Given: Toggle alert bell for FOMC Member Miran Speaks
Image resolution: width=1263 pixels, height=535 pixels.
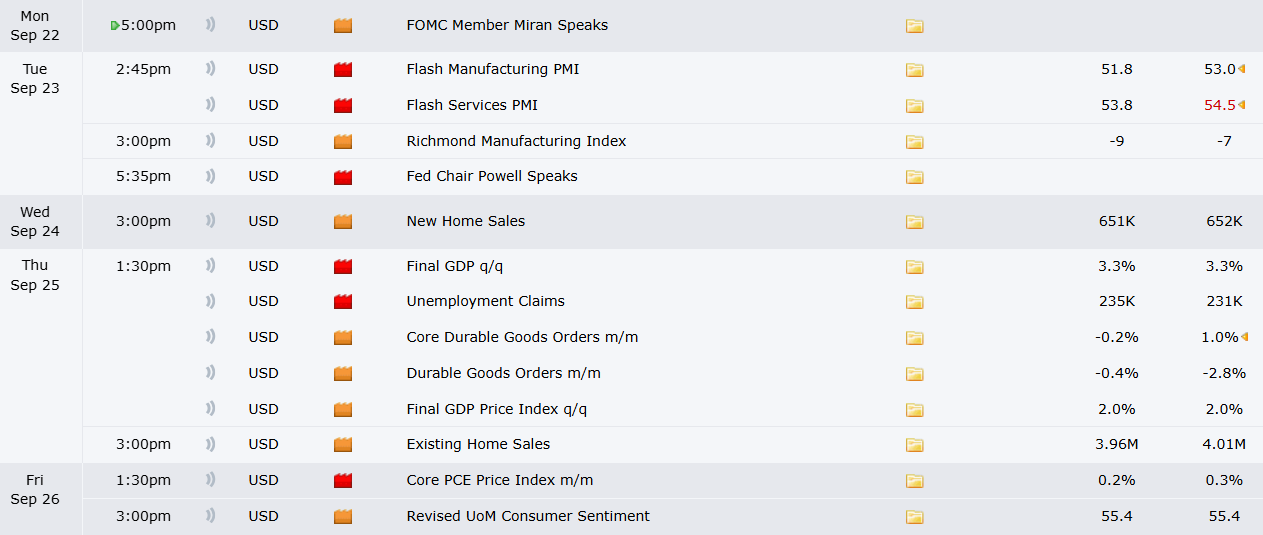Looking at the screenshot, I should click(211, 26).
